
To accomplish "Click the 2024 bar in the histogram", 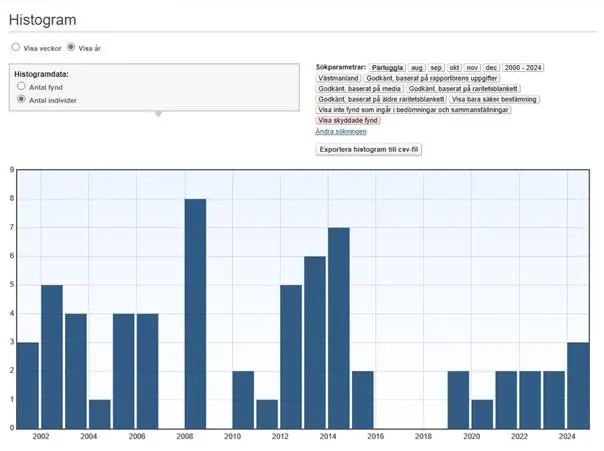I will [x=577, y=385].
